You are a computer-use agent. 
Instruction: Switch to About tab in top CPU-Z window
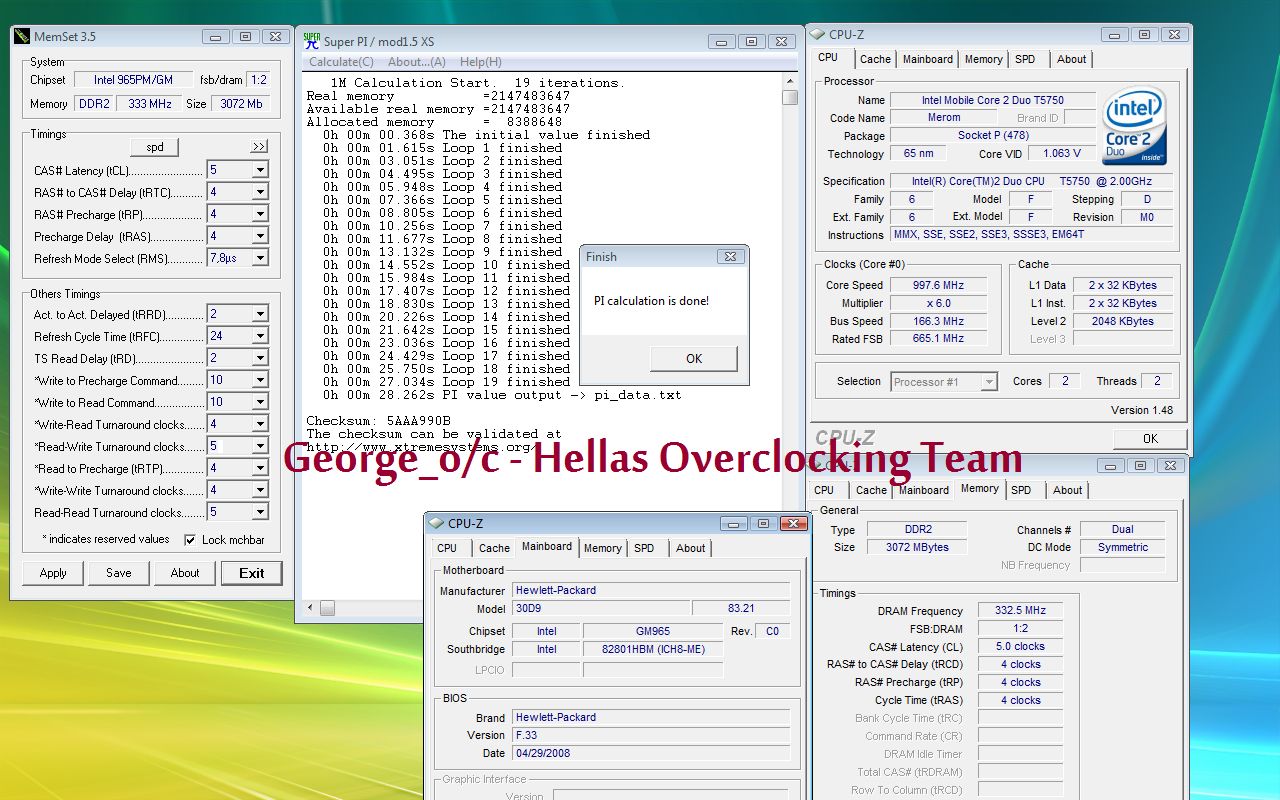pyautogui.click(x=1072, y=59)
